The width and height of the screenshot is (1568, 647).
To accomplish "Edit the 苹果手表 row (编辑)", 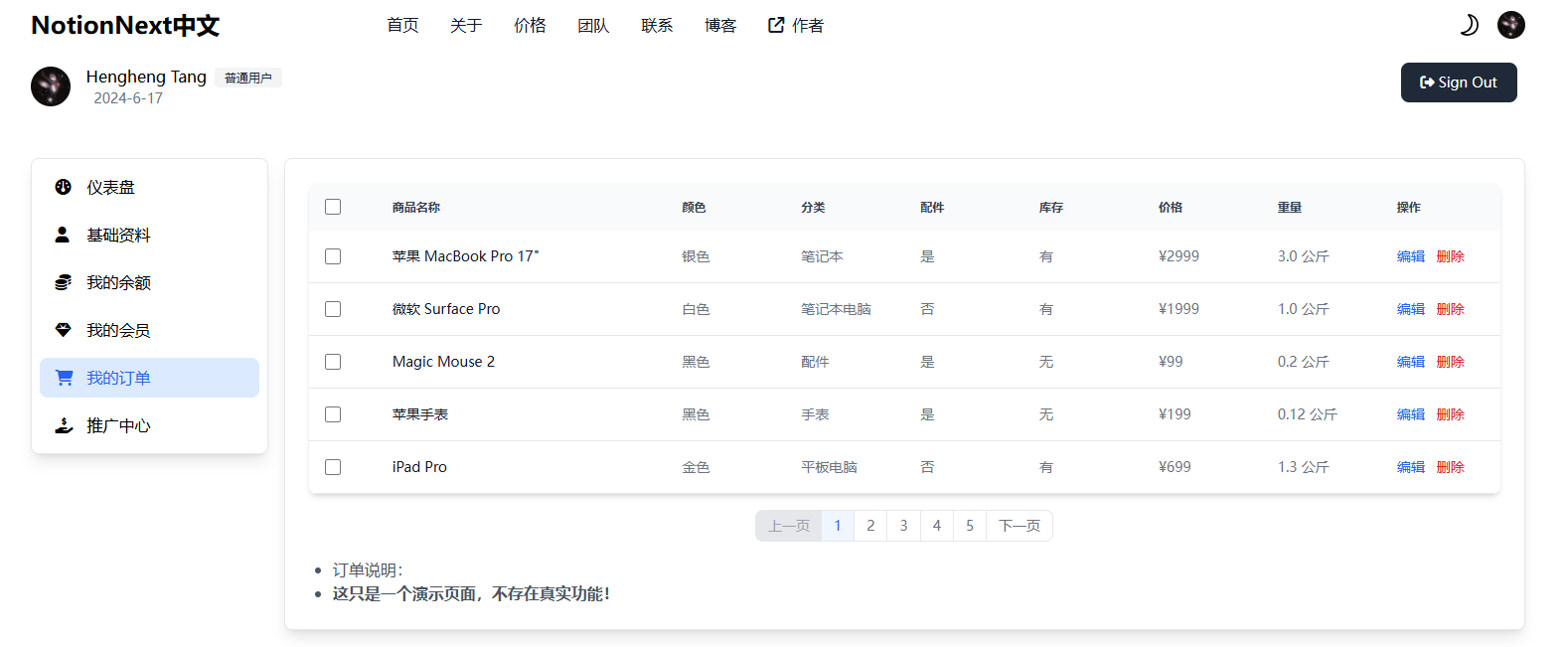I will (x=1411, y=414).
